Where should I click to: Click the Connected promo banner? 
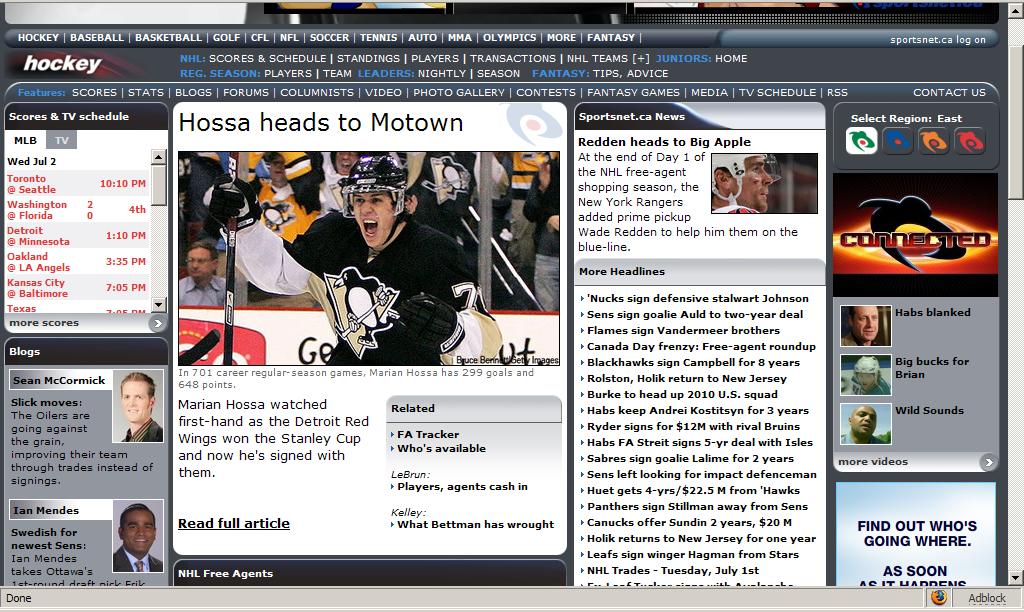coord(915,235)
